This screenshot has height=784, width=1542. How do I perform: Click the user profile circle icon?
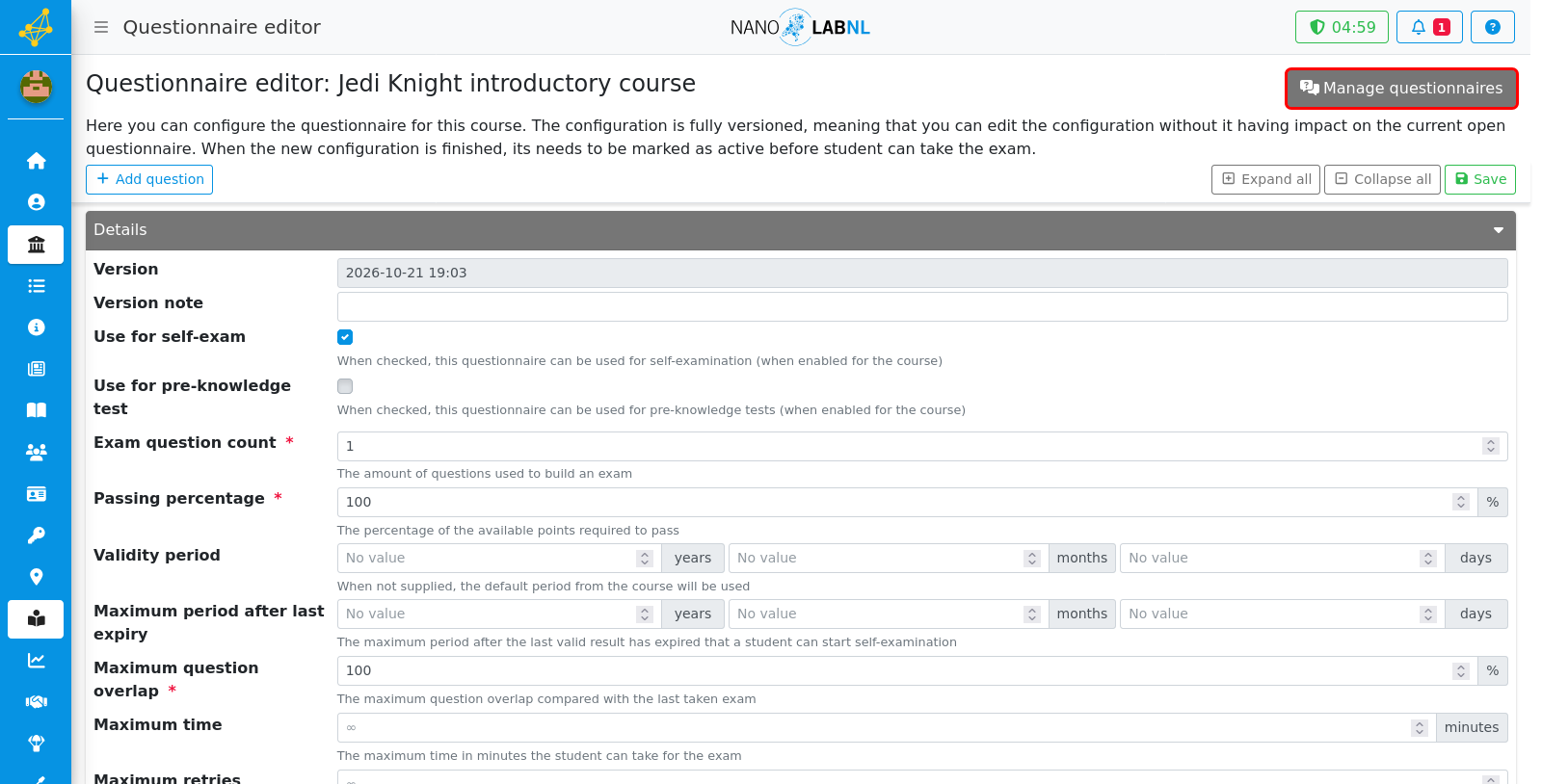(36, 202)
